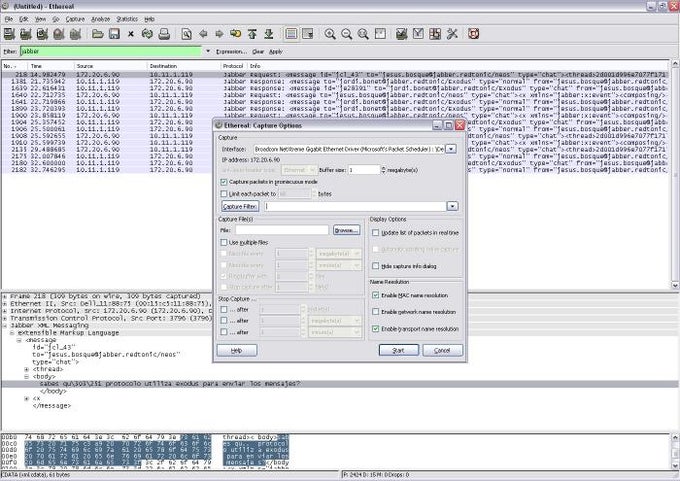This screenshot has height=481, width=680.
Task: Open display filters toolbar icon
Action: pyautogui.click(x=418, y=34)
